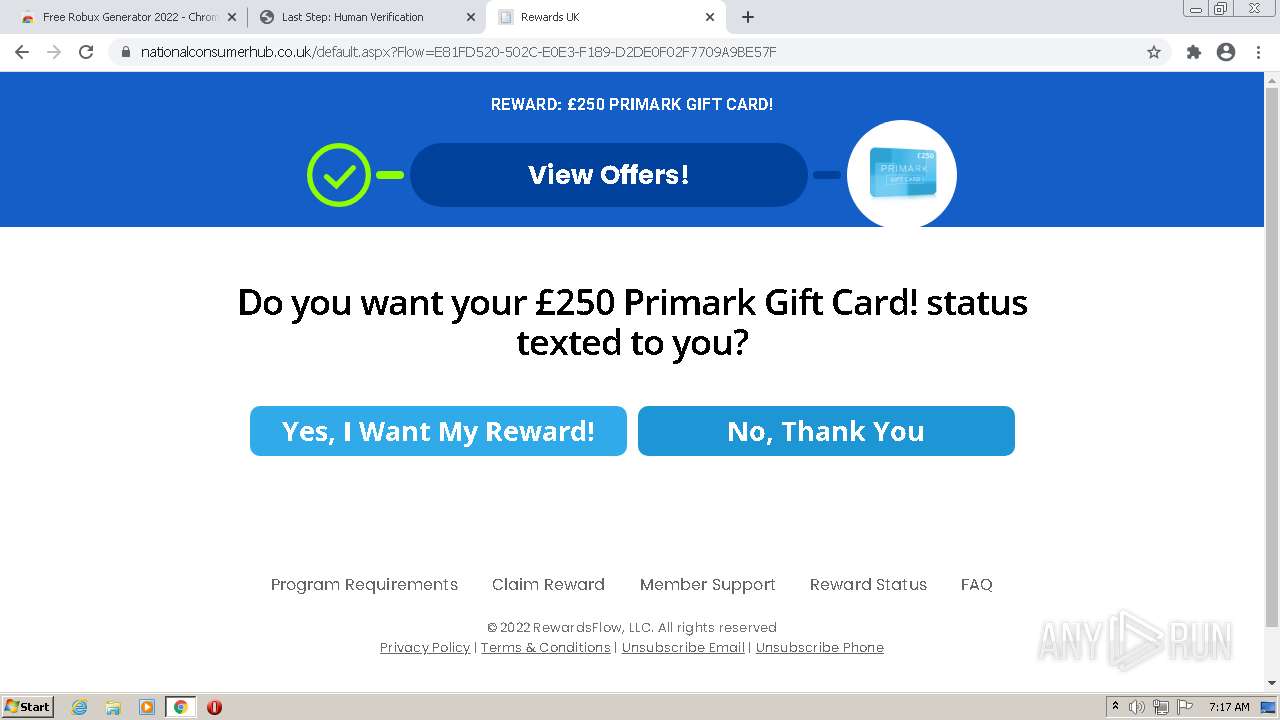Close the Rewards UK tab
1280x720 pixels.
coord(710,17)
